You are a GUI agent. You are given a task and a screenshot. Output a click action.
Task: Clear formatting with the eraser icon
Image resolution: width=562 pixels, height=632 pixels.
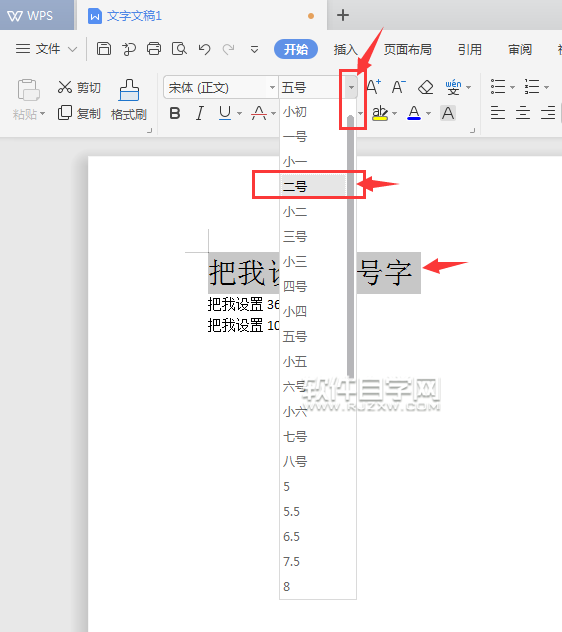425,87
